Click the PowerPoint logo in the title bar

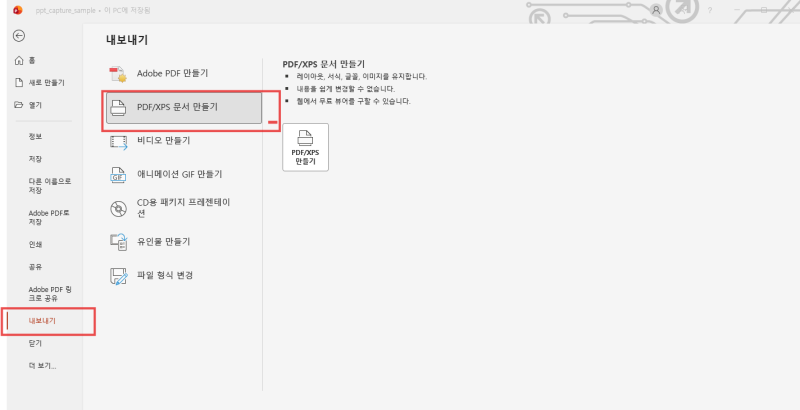pyautogui.click(x=18, y=10)
